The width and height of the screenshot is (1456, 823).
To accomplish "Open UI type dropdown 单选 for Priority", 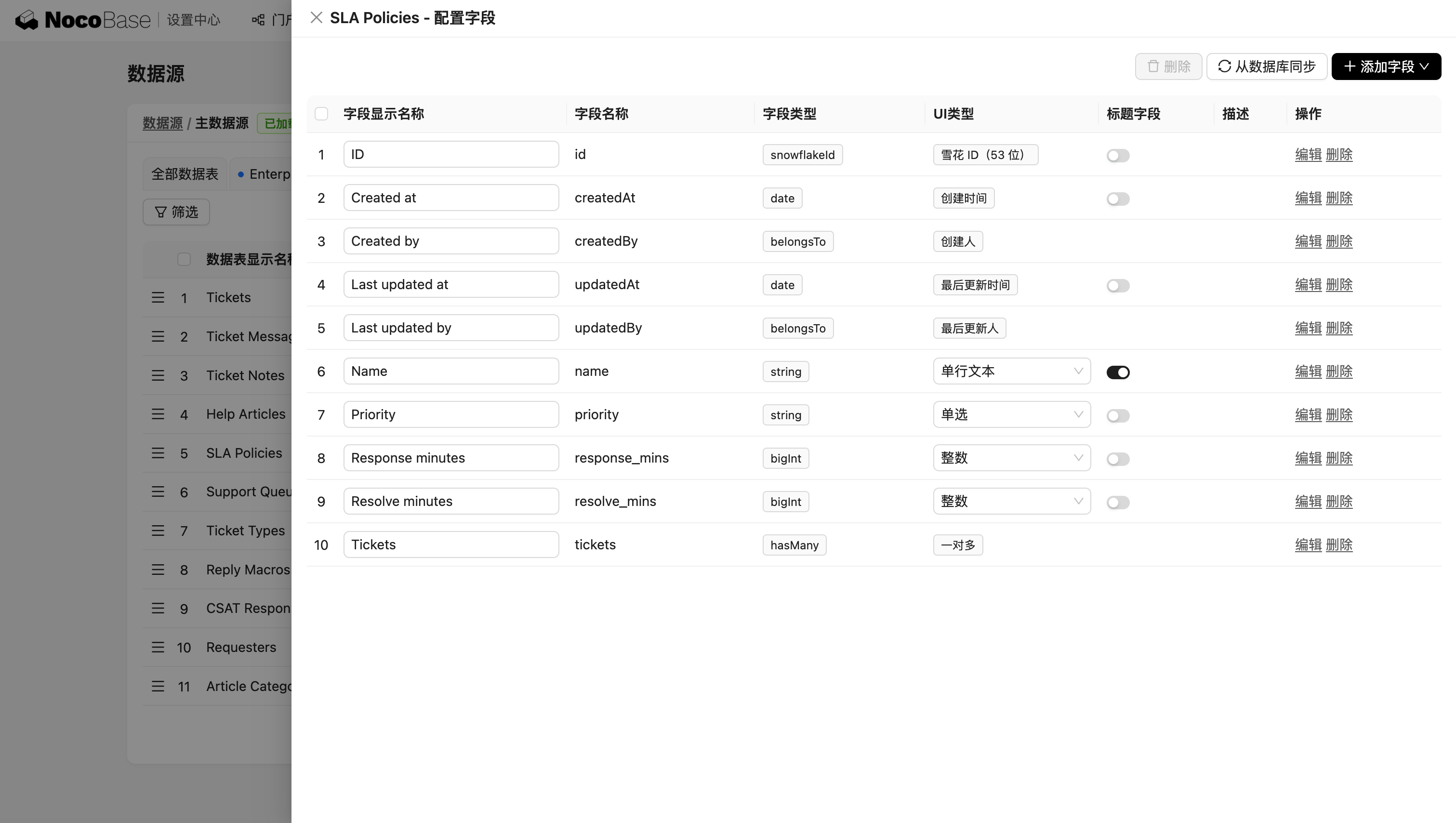I will [1011, 414].
